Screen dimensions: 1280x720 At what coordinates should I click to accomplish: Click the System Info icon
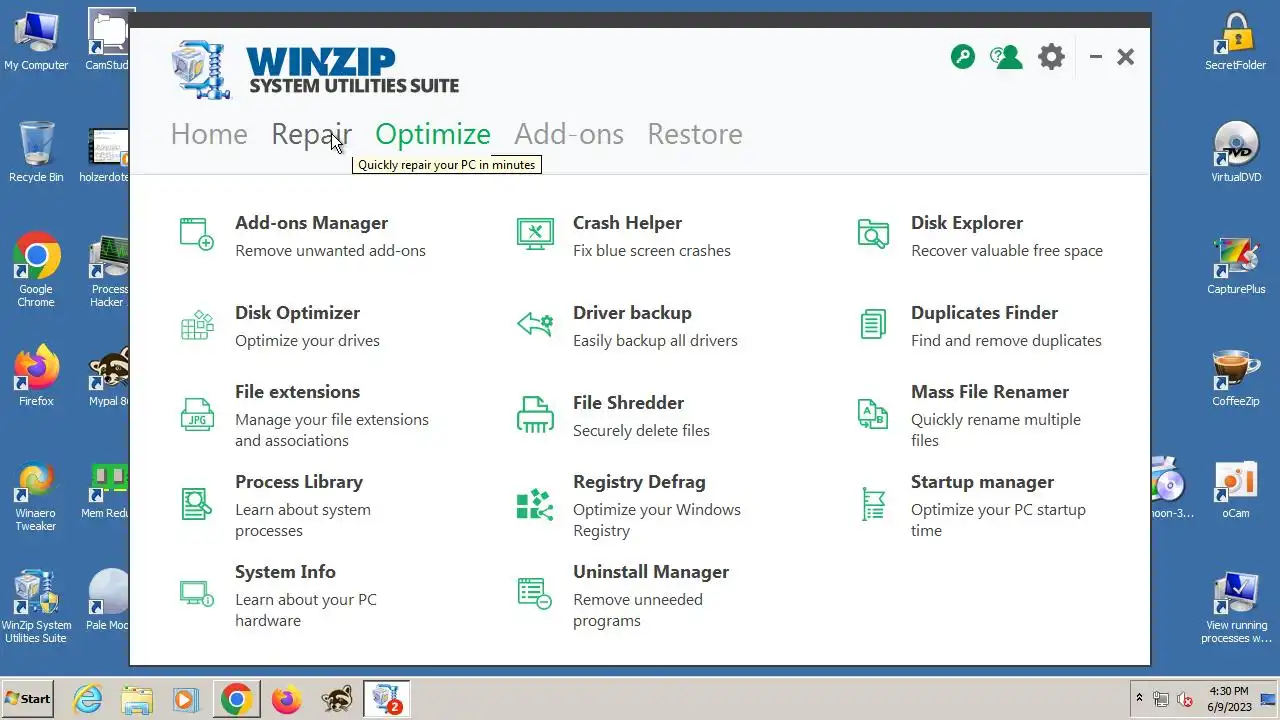tap(197, 594)
